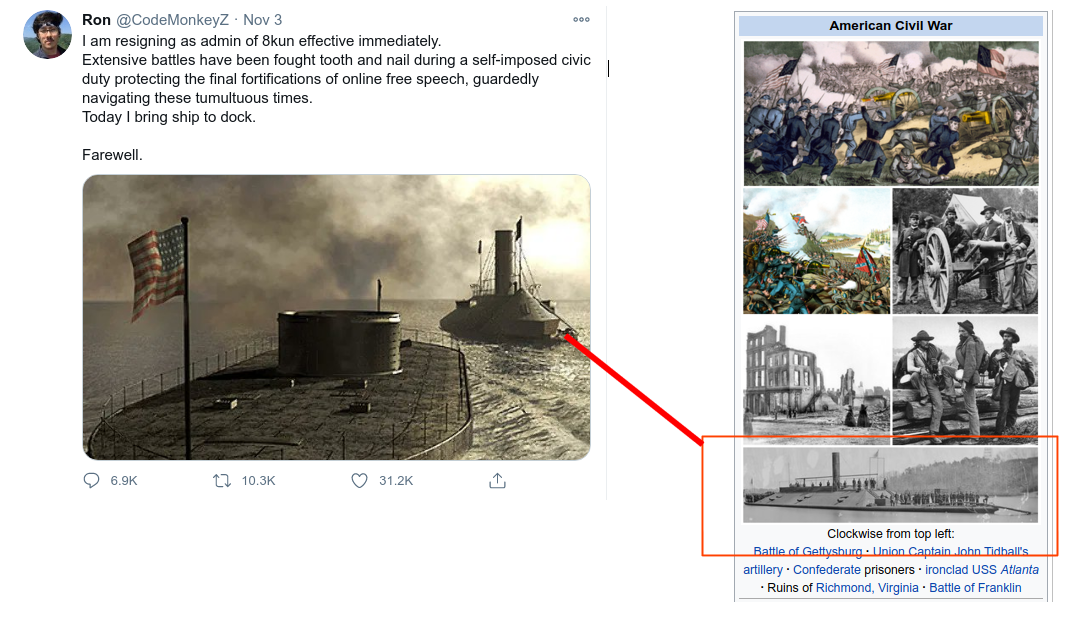Open the ironclad USS Atlanta link
Image resolution: width=1078 pixels, height=621 pixels.
pyautogui.click(x=982, y=569)
